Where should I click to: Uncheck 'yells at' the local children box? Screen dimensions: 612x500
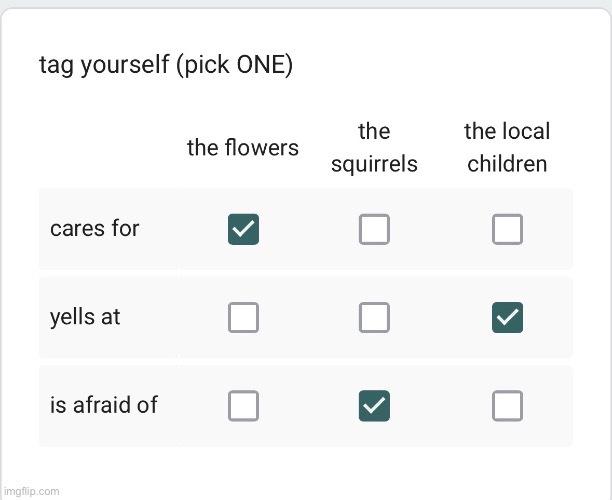tap(507, 317)
